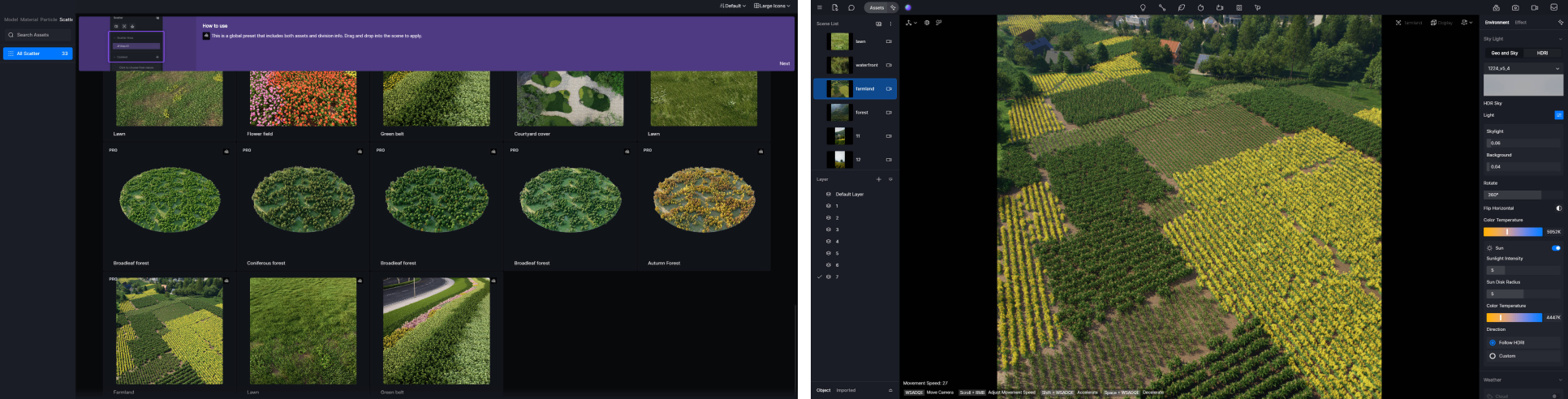The image size is (1568, 399).
Task: Toggle Flip Horizontal option
Action: click(x=1558, y=208)
